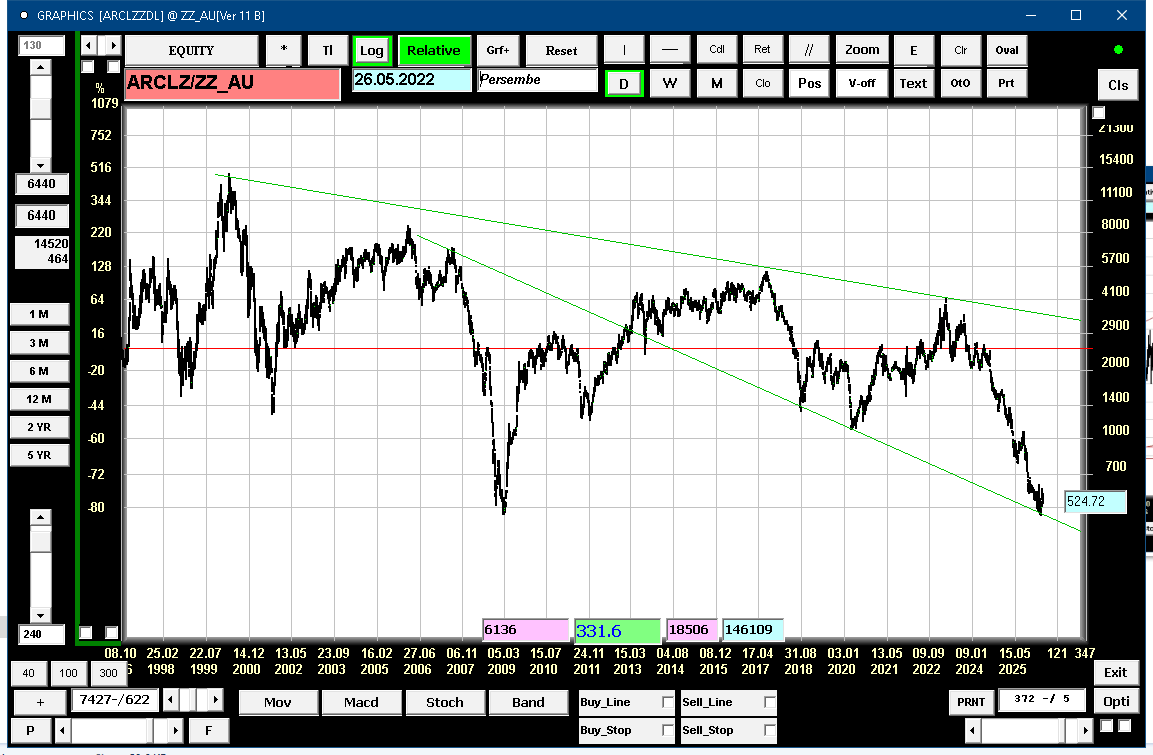Pick the parallel lines (//) tool

click(x=809, y=50)
